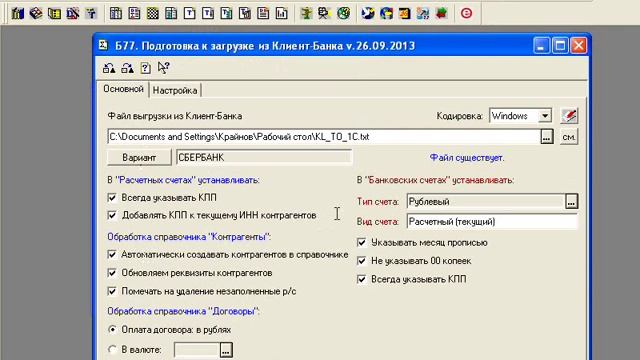Image resolution: width=640 pixels, height=360 pixels.
Task: Click the redo-arrow icon in dialog toolbar
Action: coord(127,68)
